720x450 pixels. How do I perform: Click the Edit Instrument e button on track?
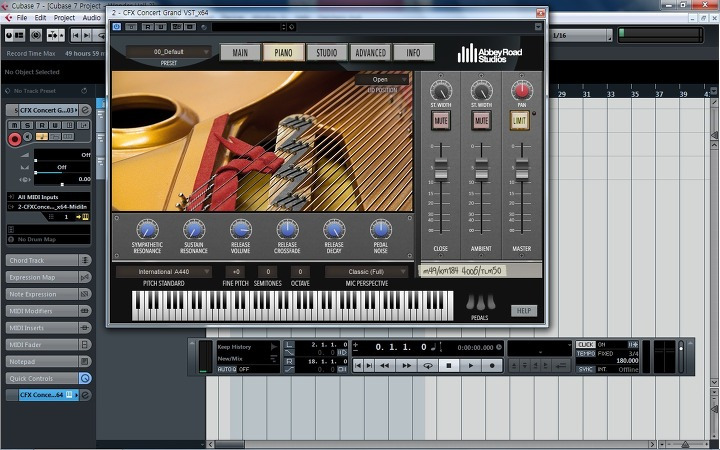tap(85, 110)
